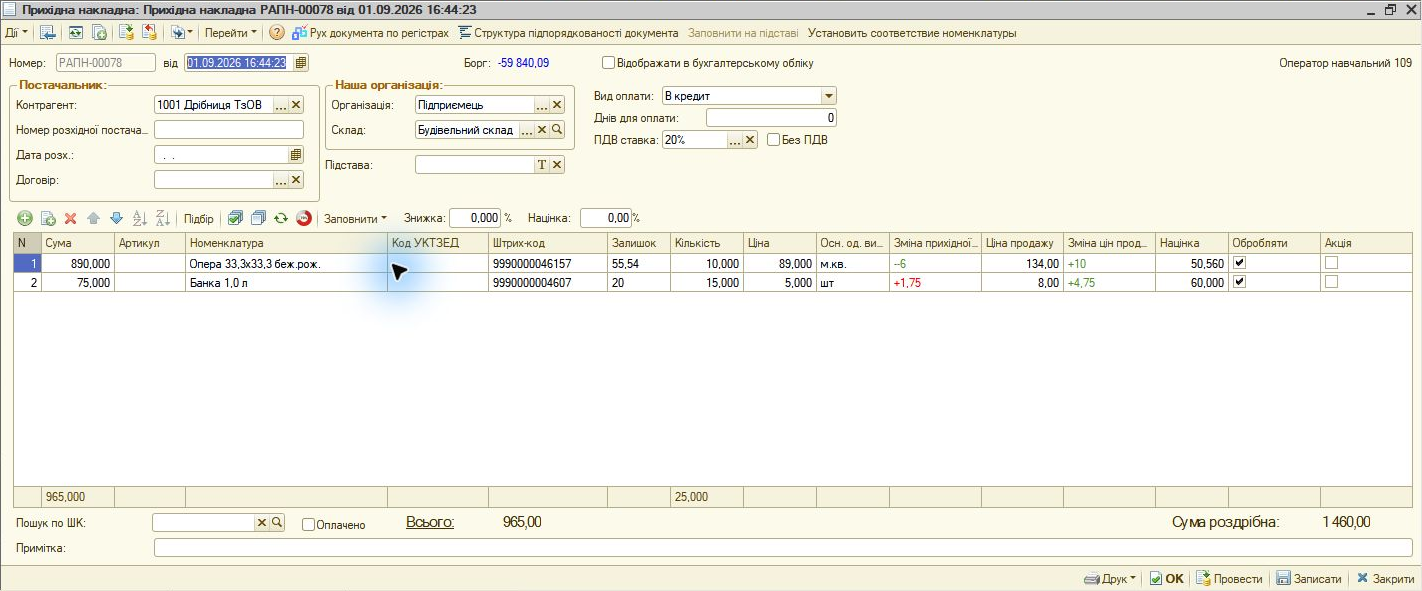Click the Підбір button

pos(198,218)
